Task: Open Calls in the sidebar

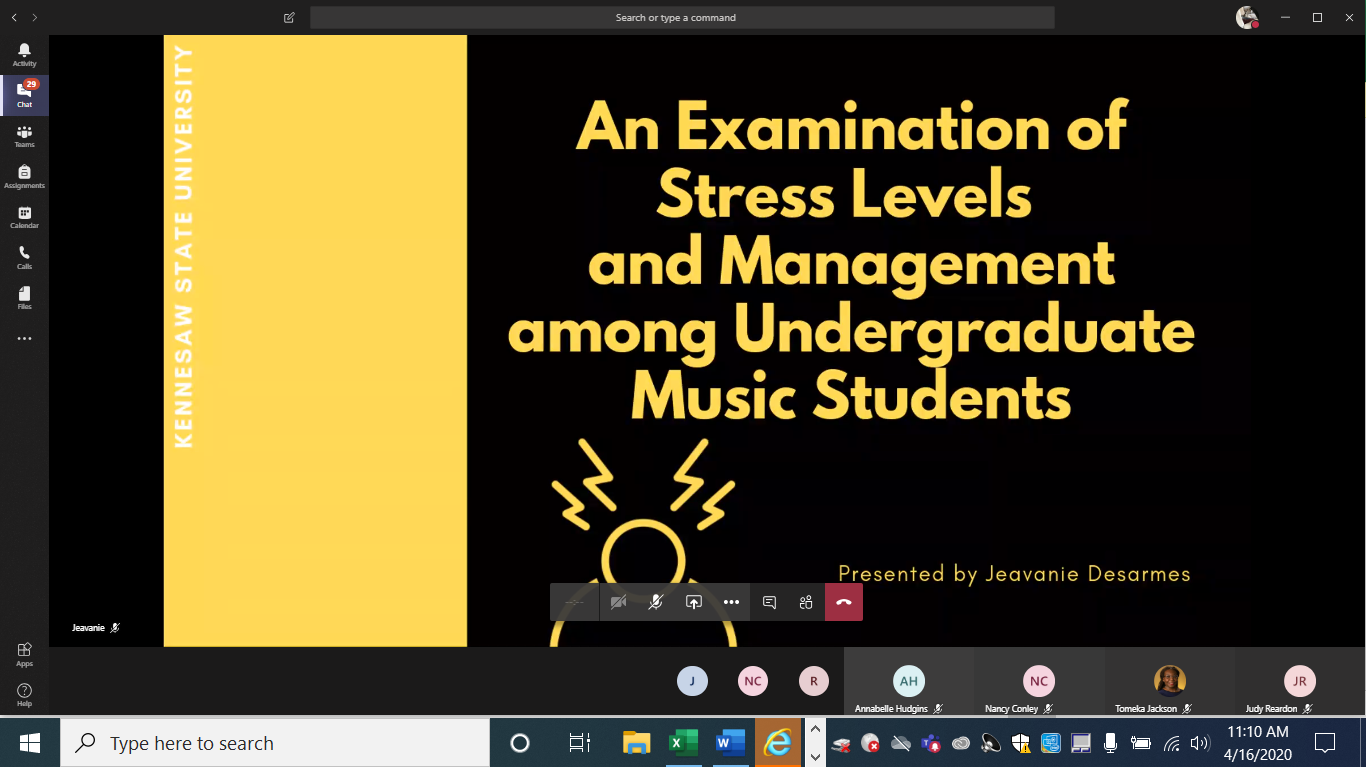Action: coord(24,258)
